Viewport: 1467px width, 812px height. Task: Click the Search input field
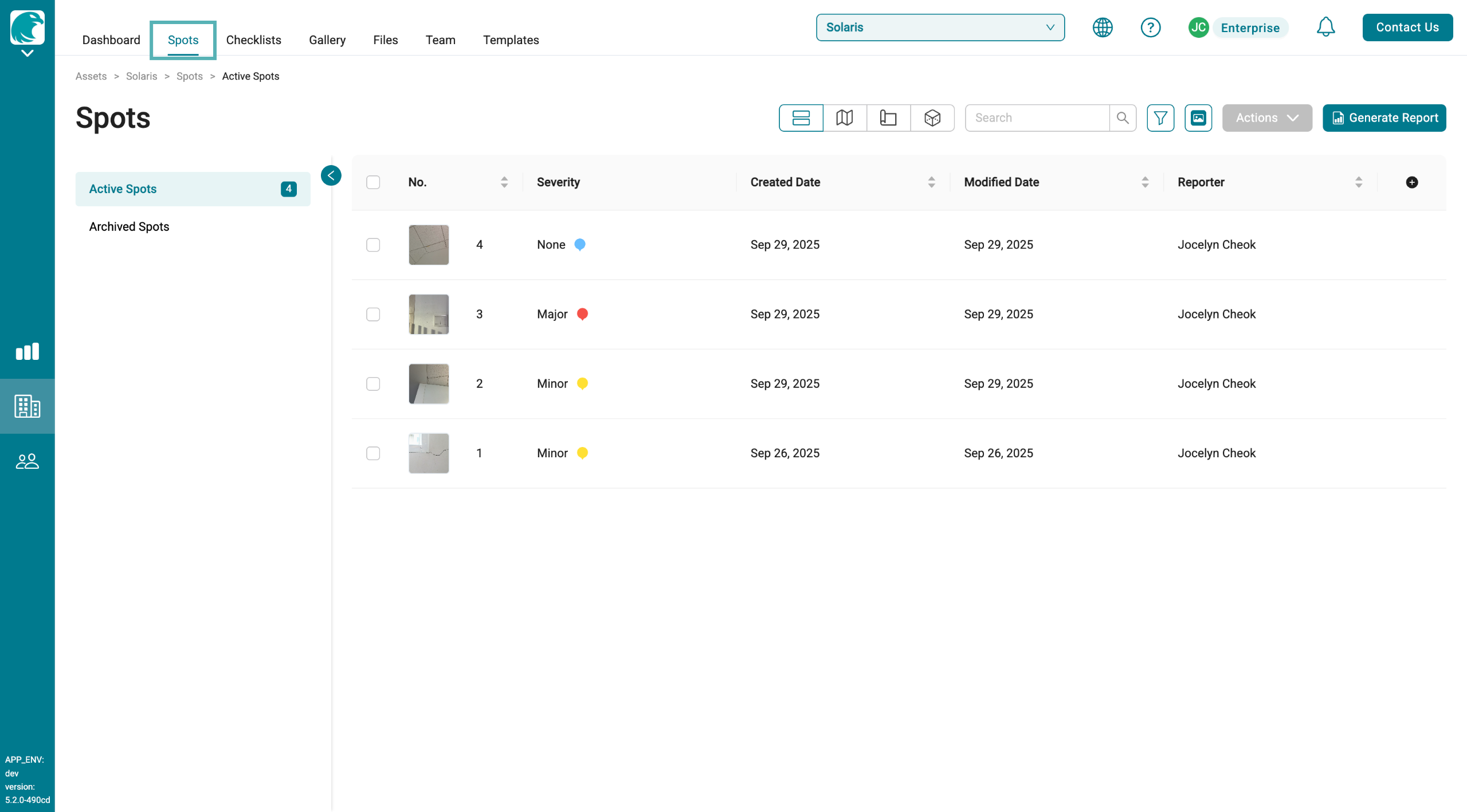[x=1037, y=118]
